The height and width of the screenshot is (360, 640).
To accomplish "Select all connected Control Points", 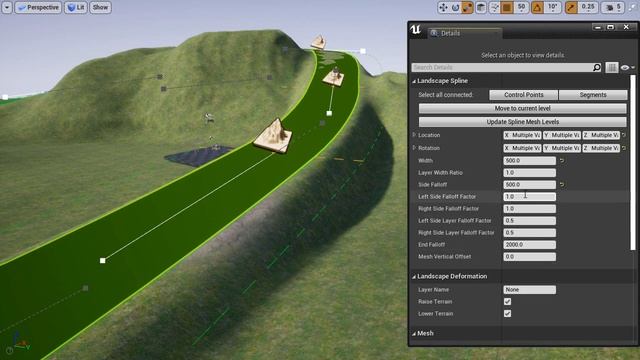I will pyautogui.click(x=524, y=95).
